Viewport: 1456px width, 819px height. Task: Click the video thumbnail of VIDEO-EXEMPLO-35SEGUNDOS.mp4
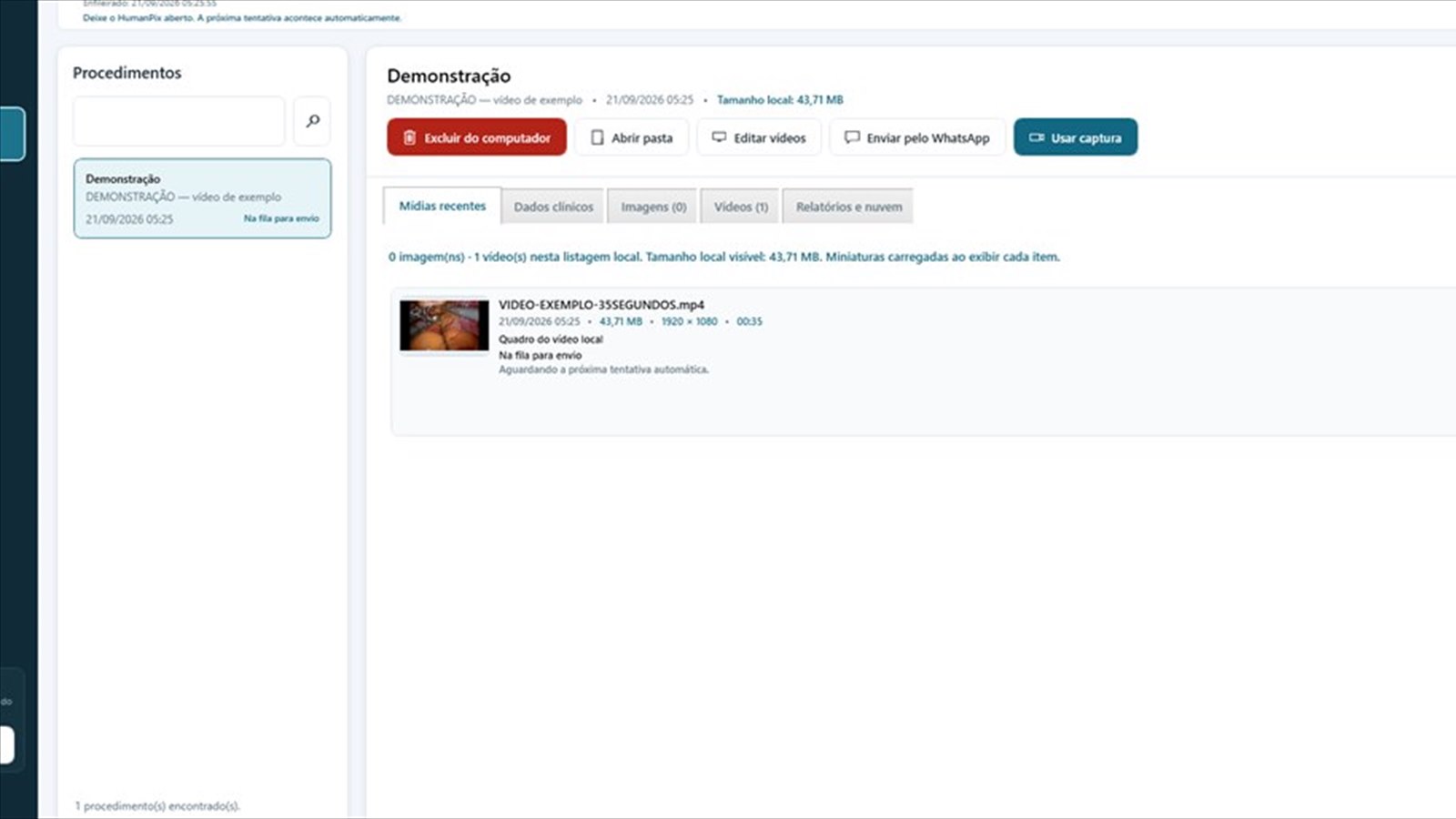[444, 325]
